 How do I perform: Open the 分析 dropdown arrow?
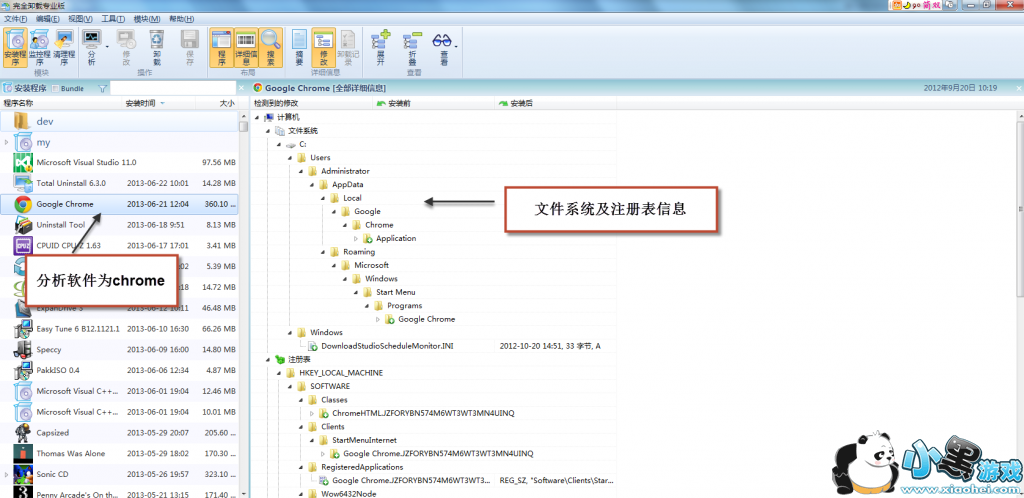point(106,47)
